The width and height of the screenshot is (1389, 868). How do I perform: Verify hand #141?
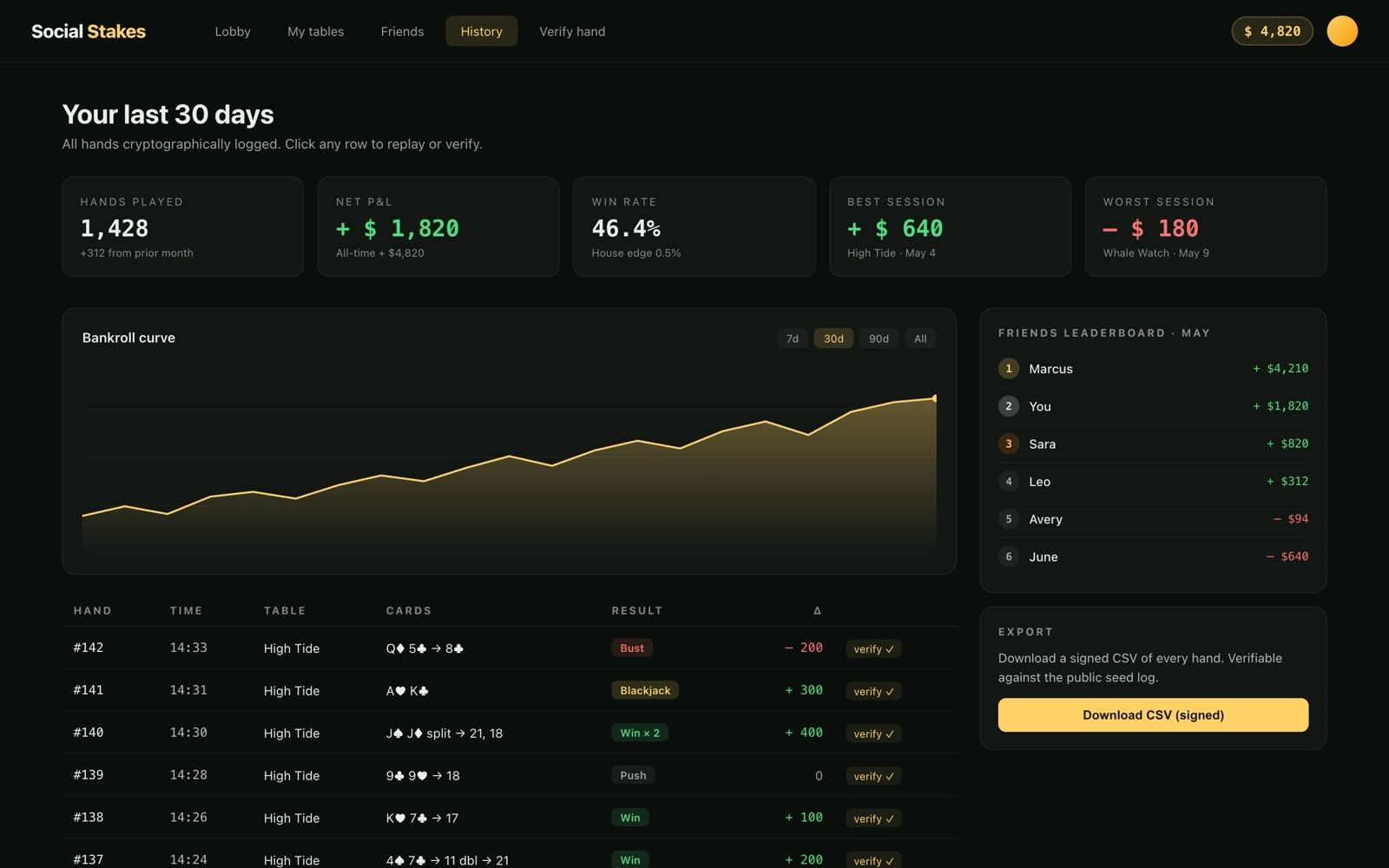[873, 692]
